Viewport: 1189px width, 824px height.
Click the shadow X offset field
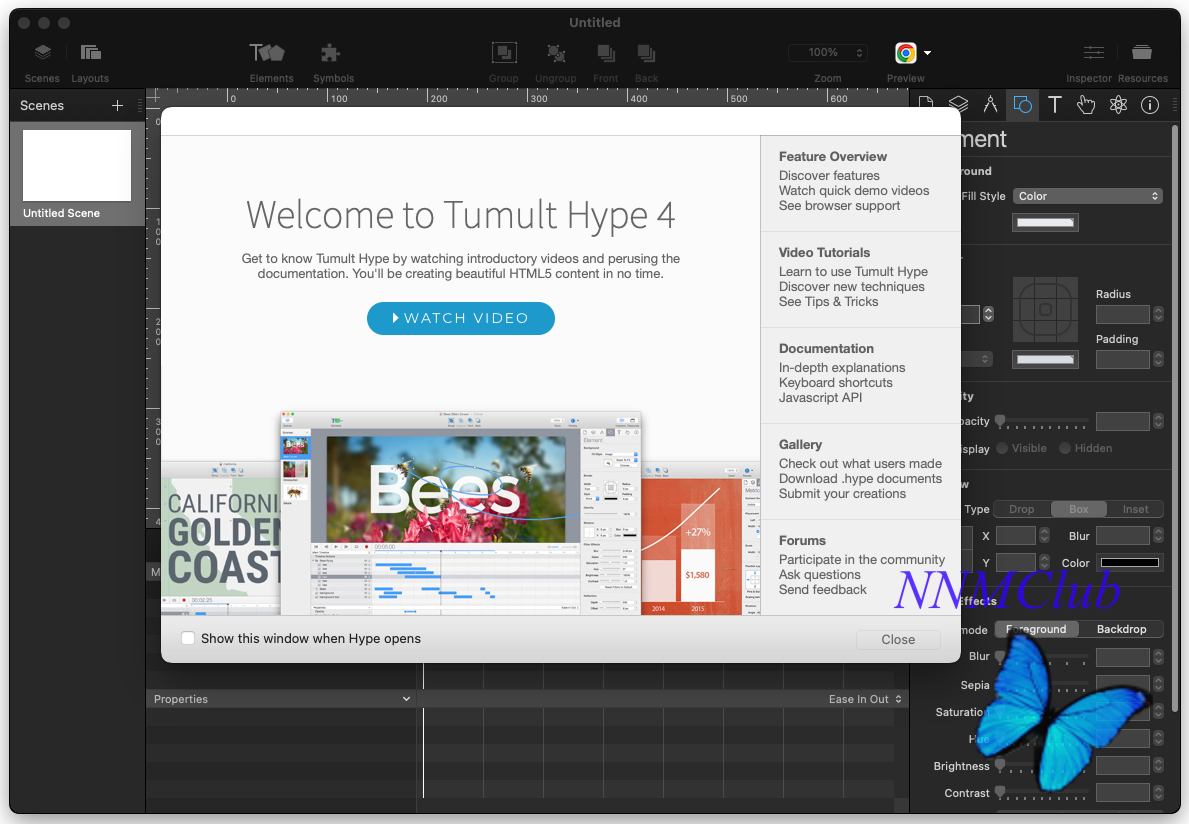coord(1016,536)
